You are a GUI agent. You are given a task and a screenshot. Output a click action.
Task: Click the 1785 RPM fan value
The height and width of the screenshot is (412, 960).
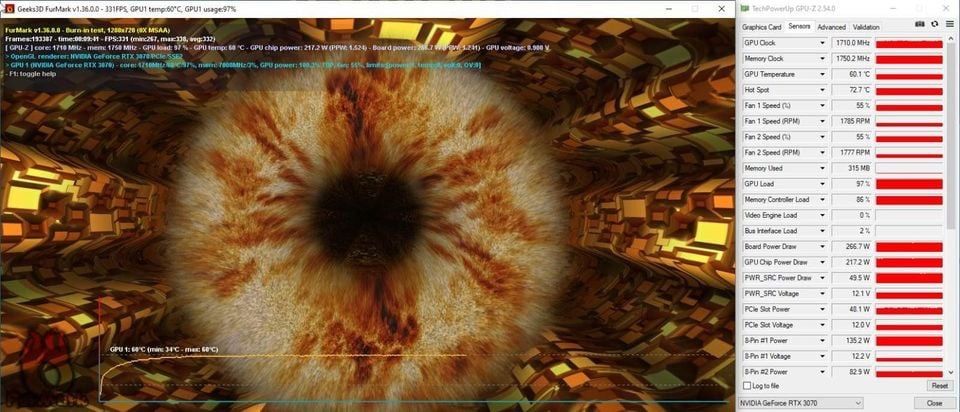(x=852, y=121)
